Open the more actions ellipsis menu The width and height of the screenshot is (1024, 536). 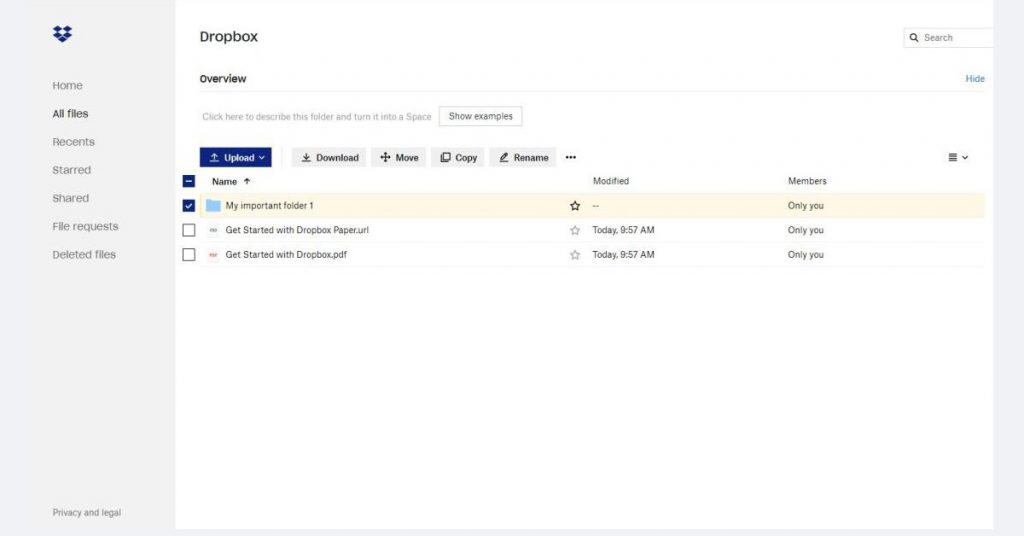pyautogui.click(x=571, y=157)
